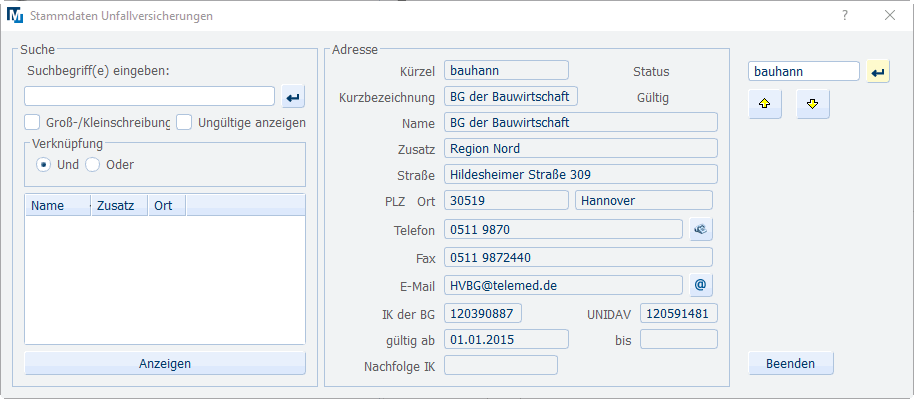Click the gültig ab field 01.01.2015
The height and width of the screenshot is (399, 914).
point(506,339)
